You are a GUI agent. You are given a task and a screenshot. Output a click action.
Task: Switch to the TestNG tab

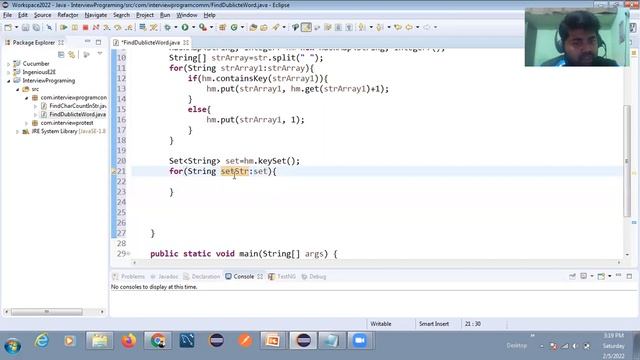click(282, 276)
